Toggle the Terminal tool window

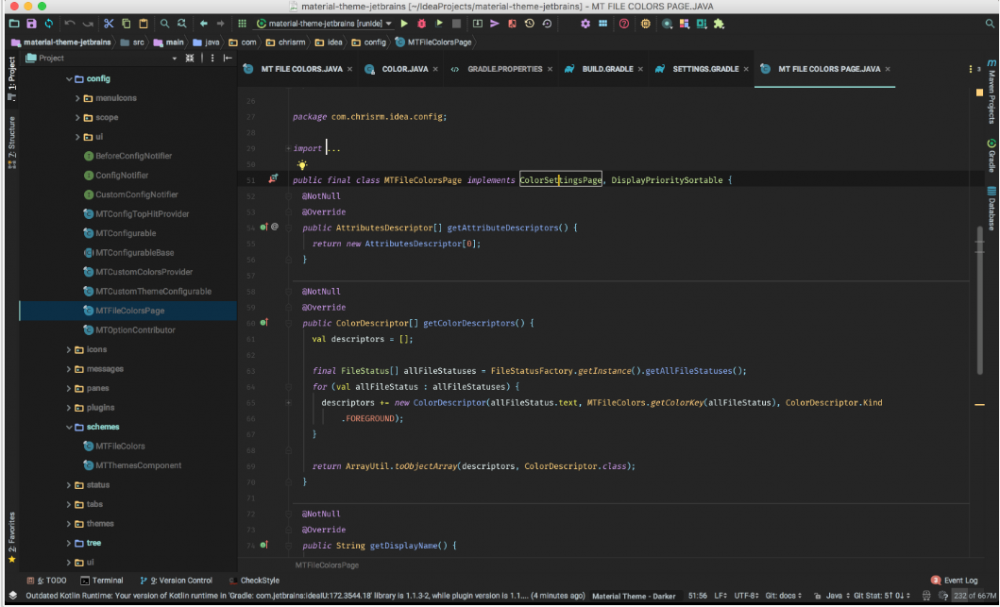coord(103,580)
